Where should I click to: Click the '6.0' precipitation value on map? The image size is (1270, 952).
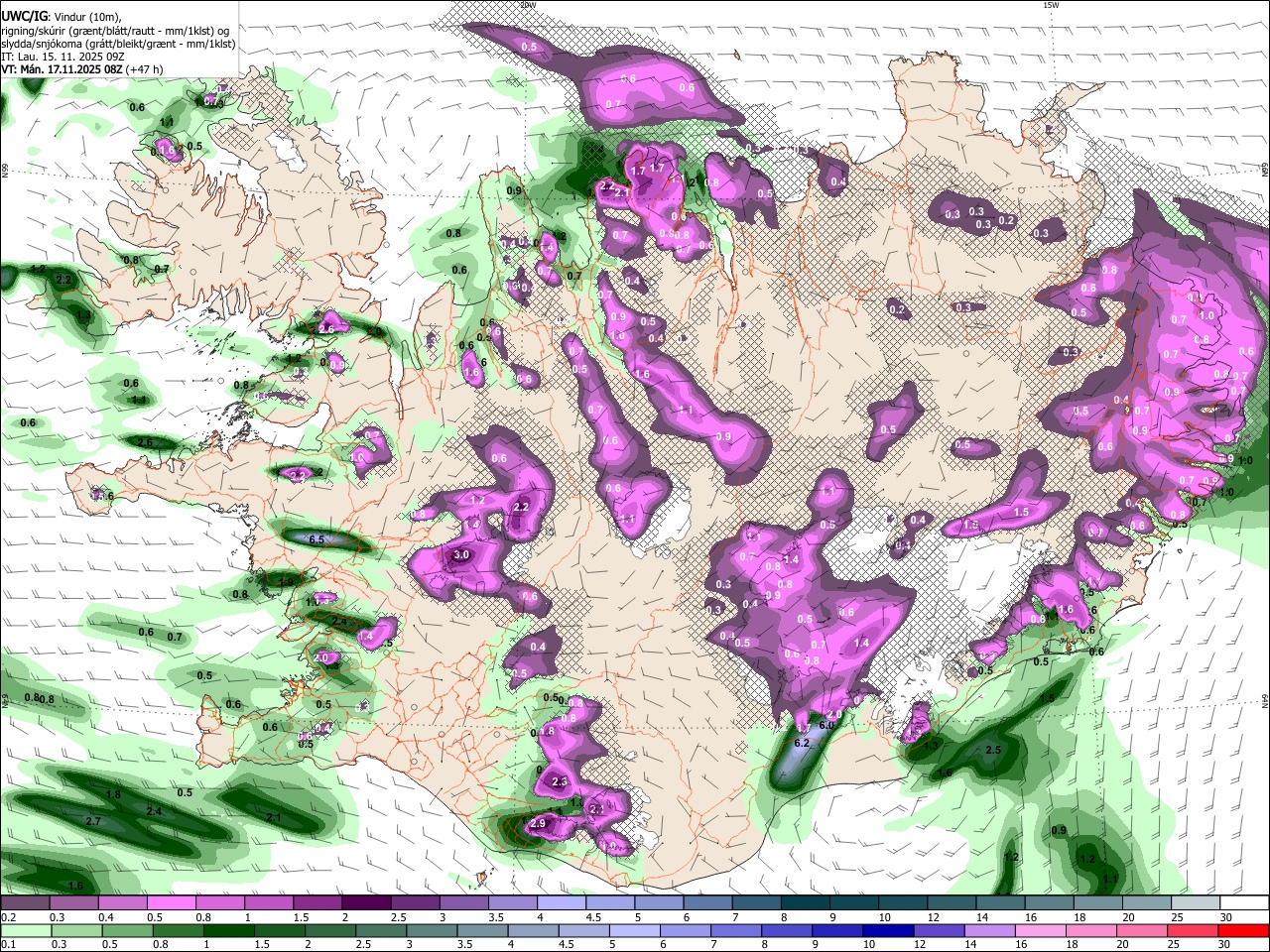[825, 725]
